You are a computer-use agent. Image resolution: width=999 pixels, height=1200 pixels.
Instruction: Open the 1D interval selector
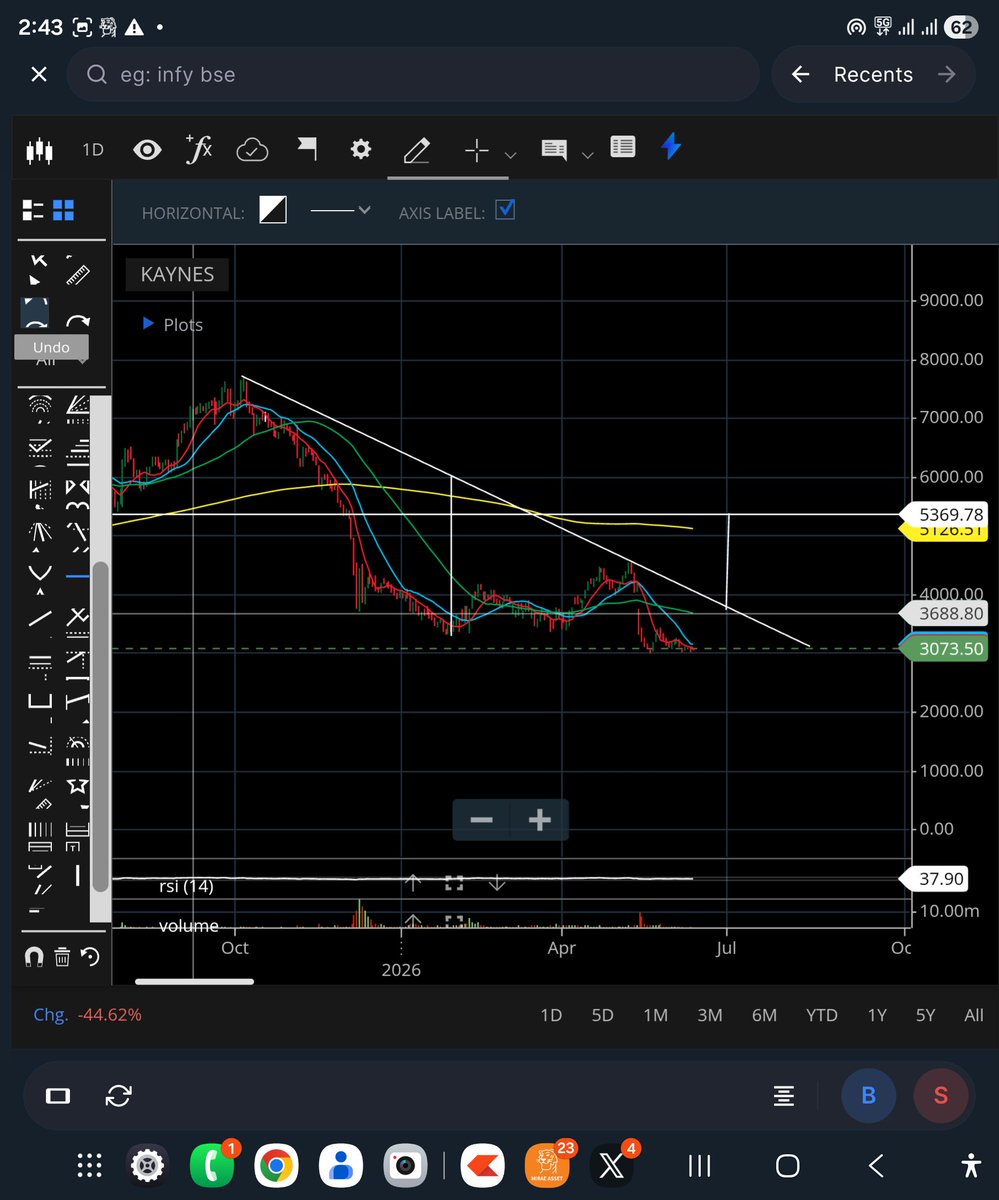(93, 150)
